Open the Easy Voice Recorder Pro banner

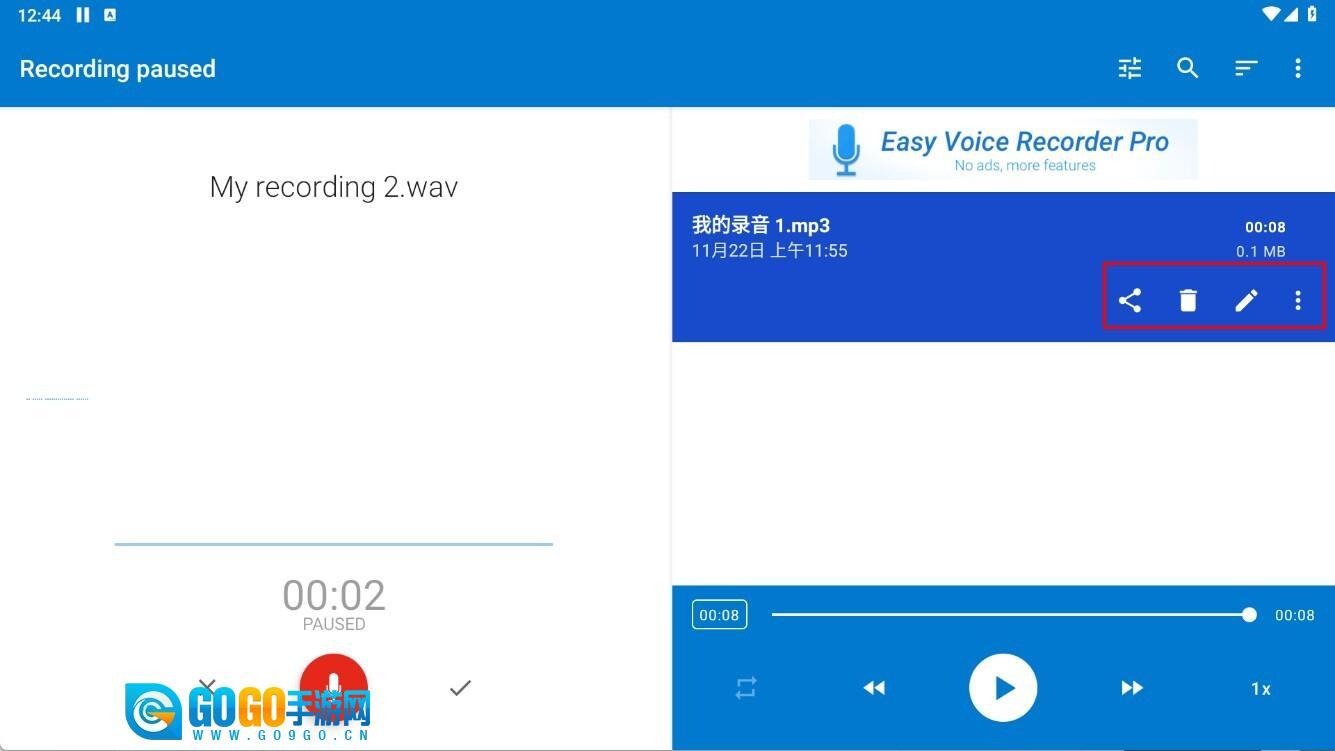coord(1003,150)
